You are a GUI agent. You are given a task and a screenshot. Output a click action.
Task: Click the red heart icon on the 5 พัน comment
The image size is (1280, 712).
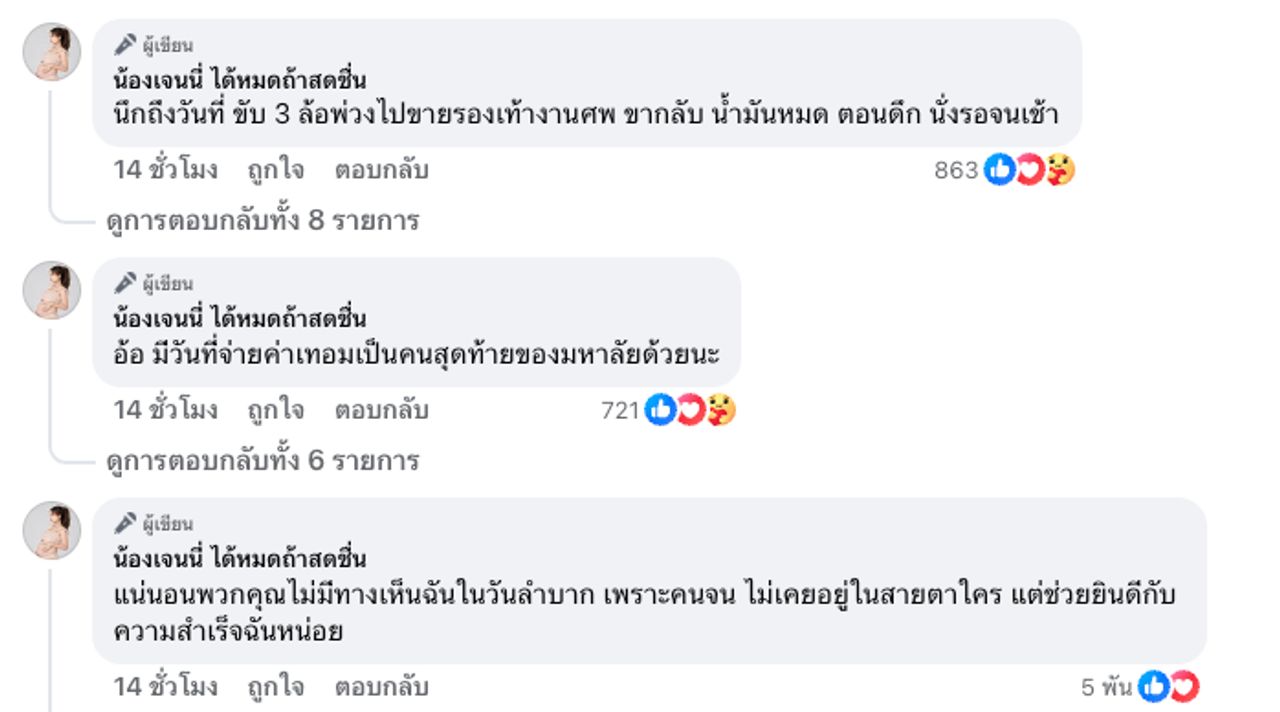(x=1184, y=687)
